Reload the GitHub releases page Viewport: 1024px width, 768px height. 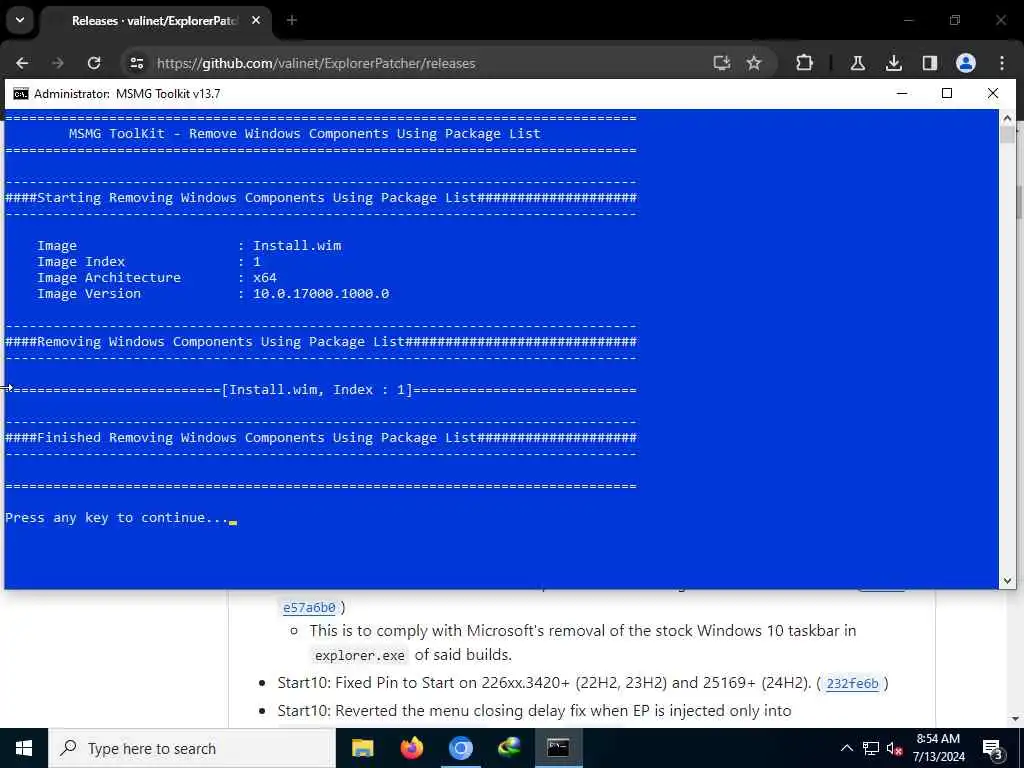coord(94,63)
